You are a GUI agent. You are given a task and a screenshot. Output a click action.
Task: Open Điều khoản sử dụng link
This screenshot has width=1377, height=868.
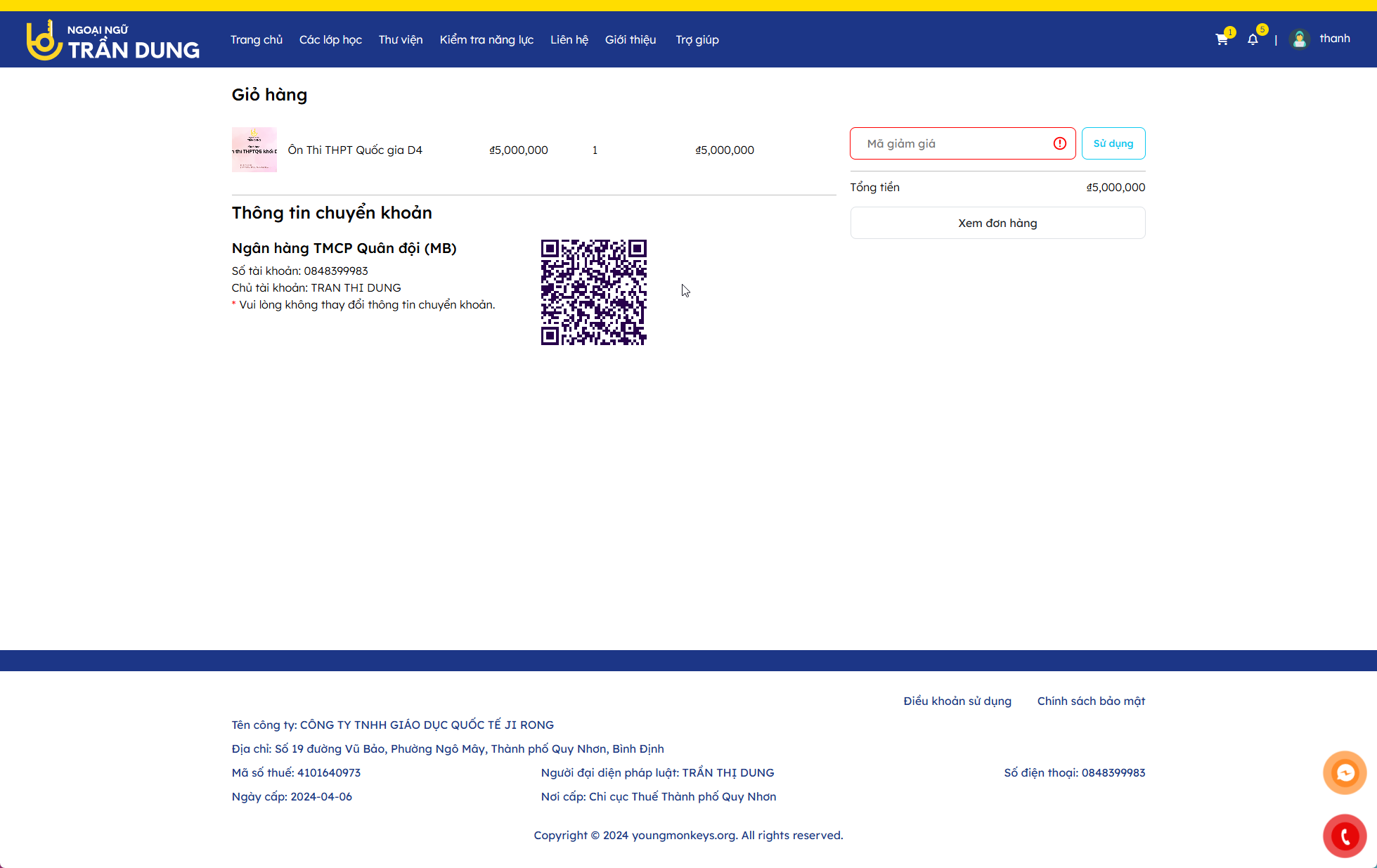(x=957, y=701)
